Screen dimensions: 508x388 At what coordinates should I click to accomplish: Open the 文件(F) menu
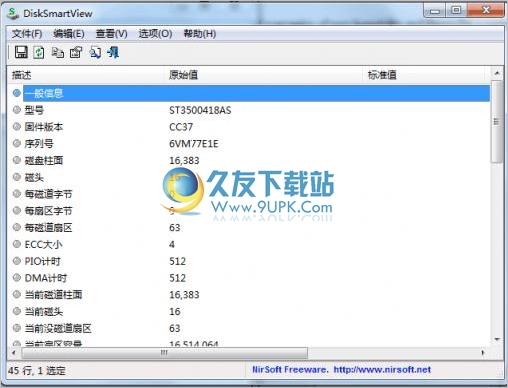(x=27, y=34)
